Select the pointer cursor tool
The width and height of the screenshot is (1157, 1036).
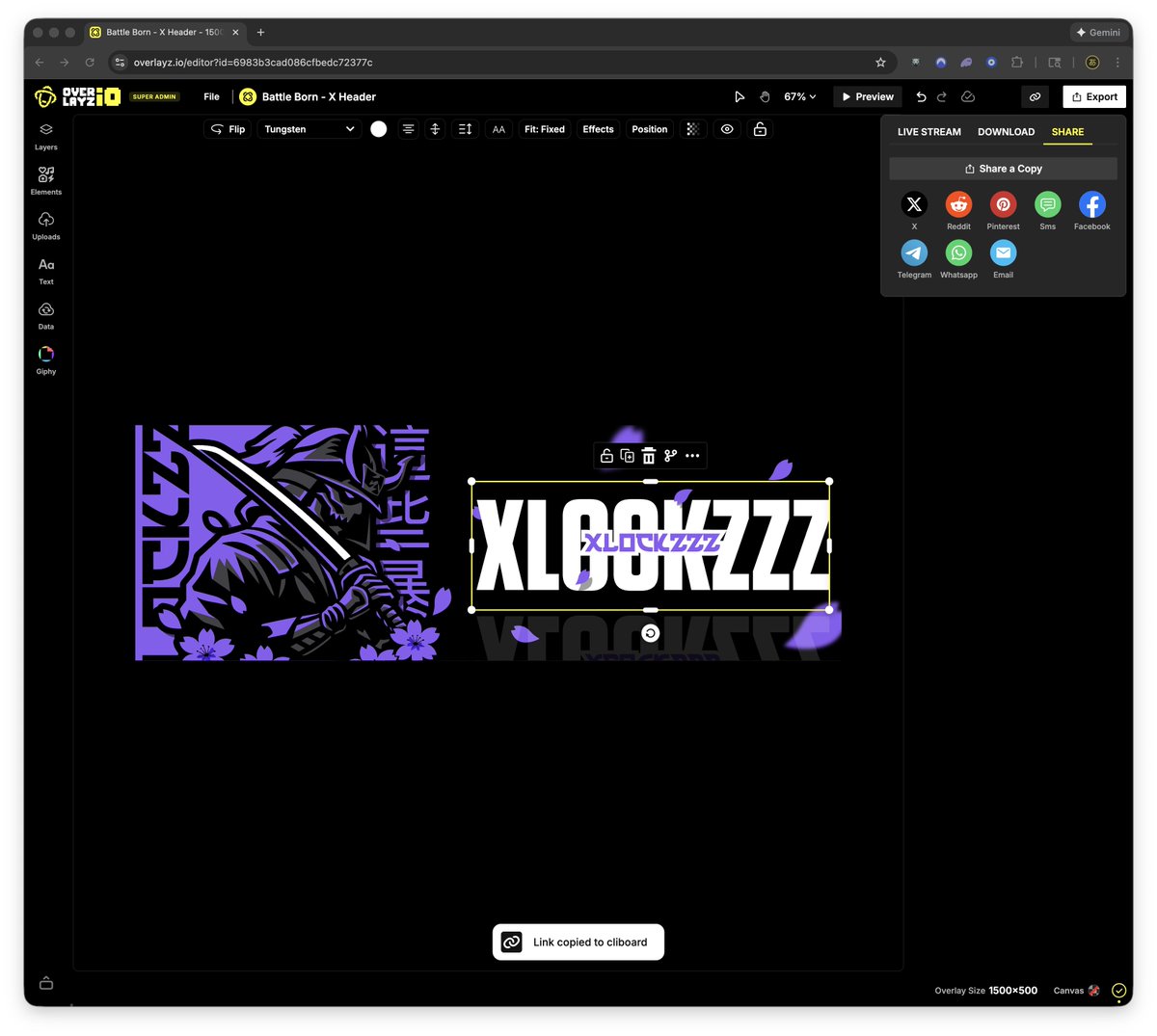(x=740, y=96)
